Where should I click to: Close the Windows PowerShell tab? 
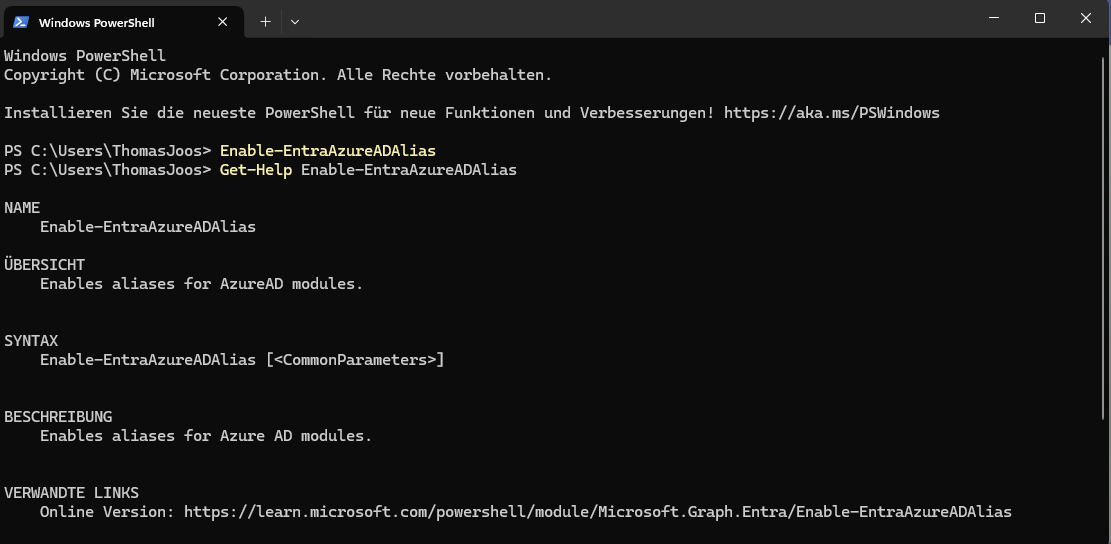pos(224,21)
